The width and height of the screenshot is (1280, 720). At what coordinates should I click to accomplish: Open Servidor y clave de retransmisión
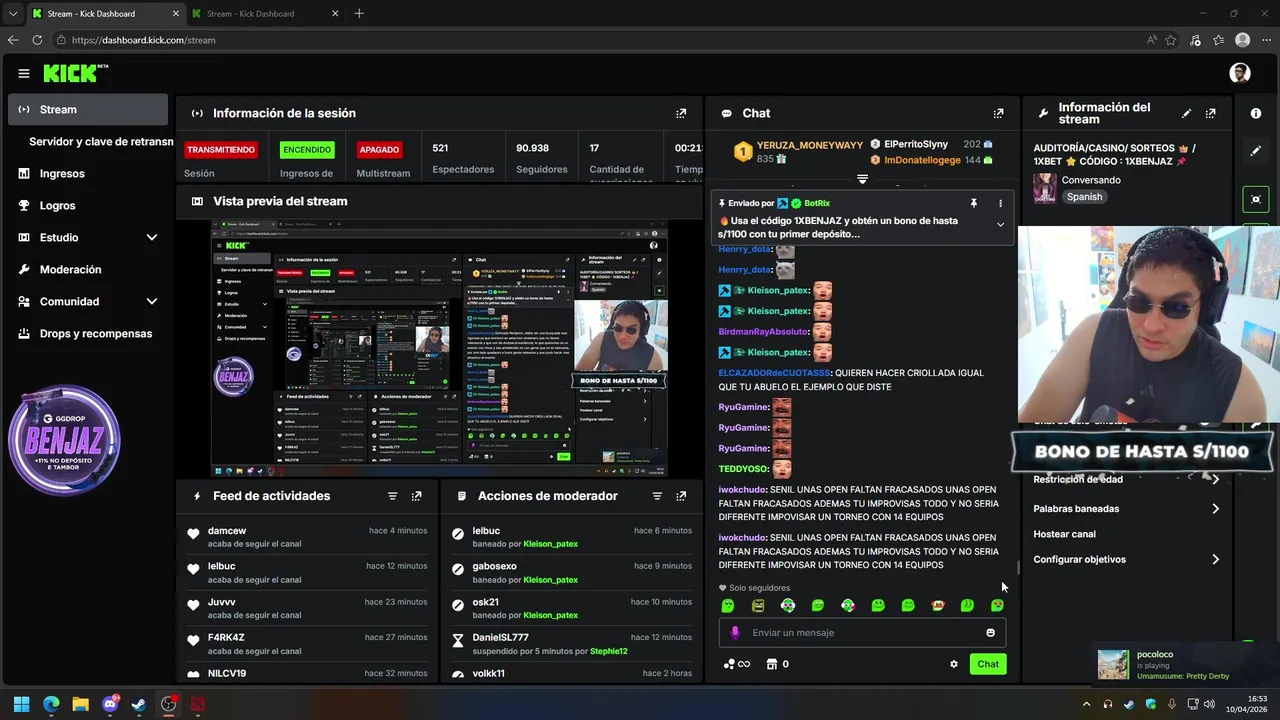pyautogui.click(x=101, y=142)
